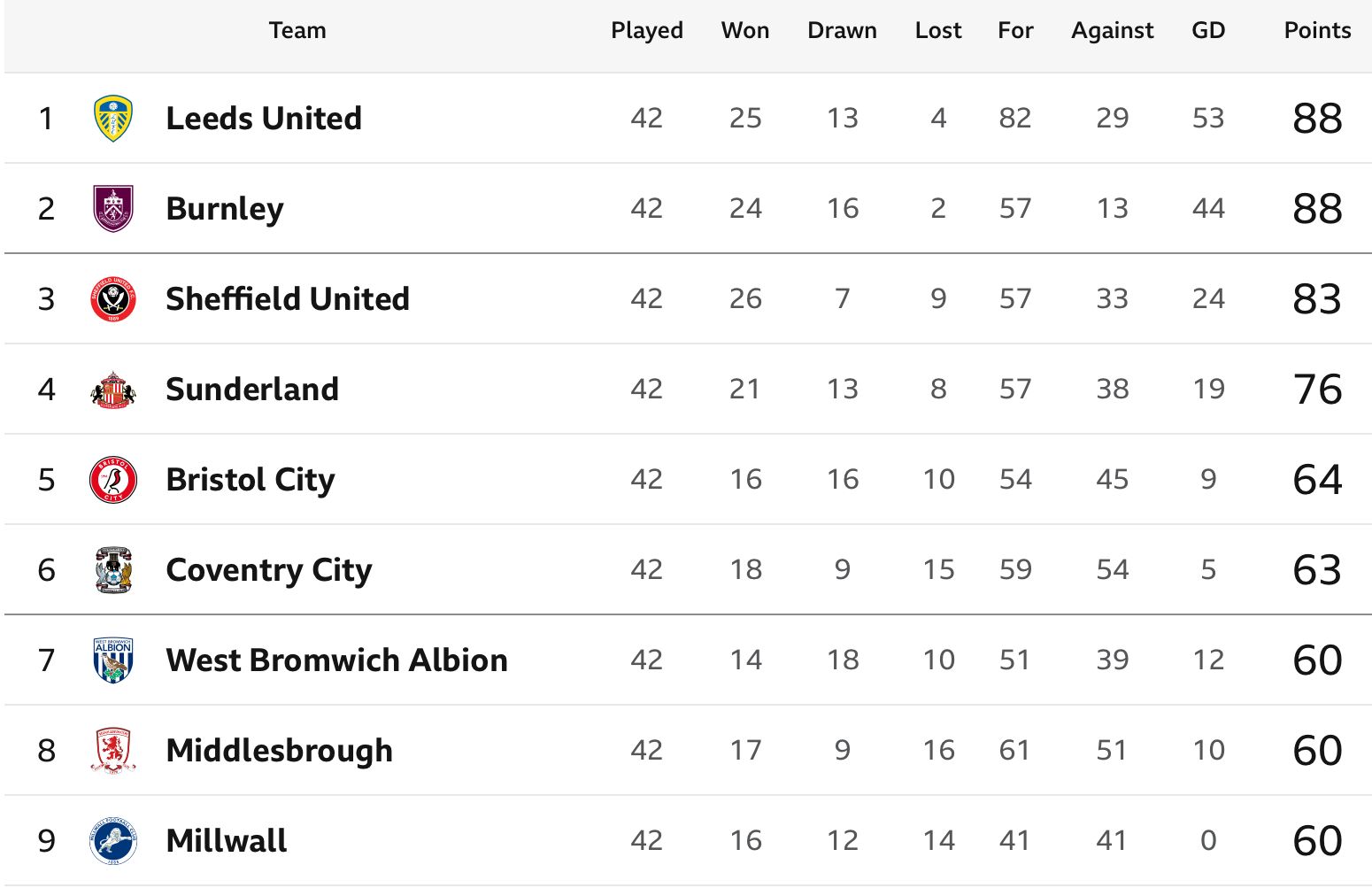Click the Sunderland club crest
Image resolution: width=1372 pixels, height=888 pixels.
point(113,390)
